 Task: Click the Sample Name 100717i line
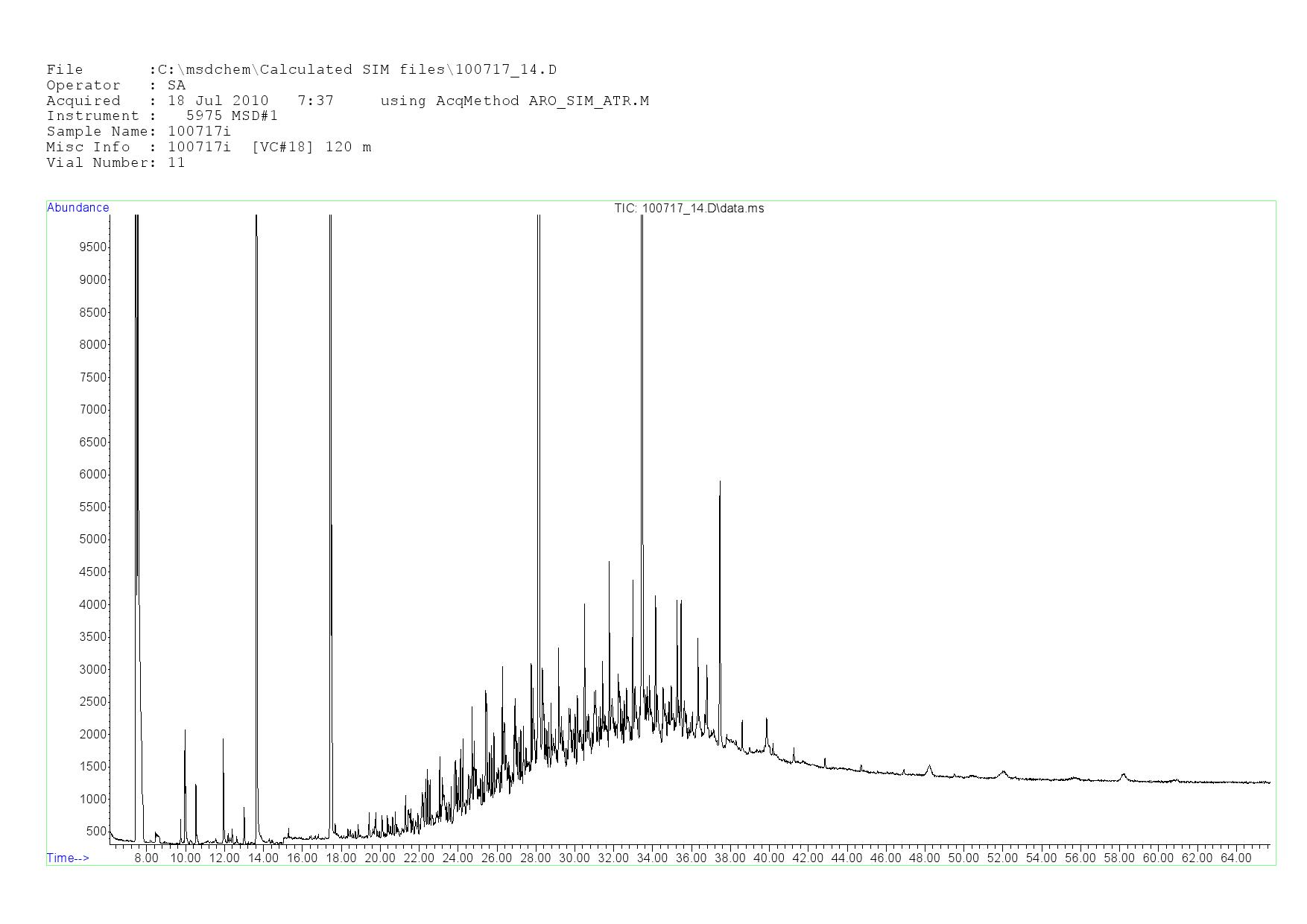tap(139, 132)
